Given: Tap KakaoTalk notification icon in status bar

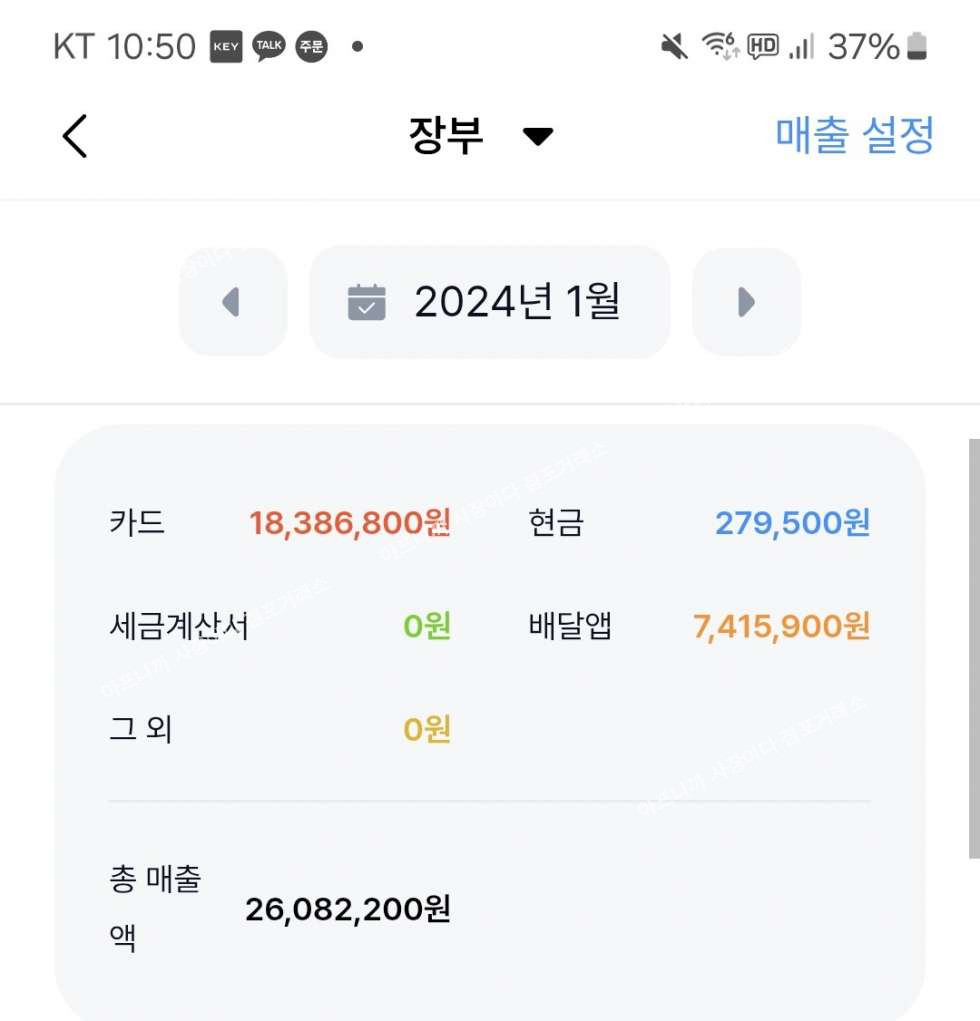Looking at the screenshot, I should [x=268, y=46].
